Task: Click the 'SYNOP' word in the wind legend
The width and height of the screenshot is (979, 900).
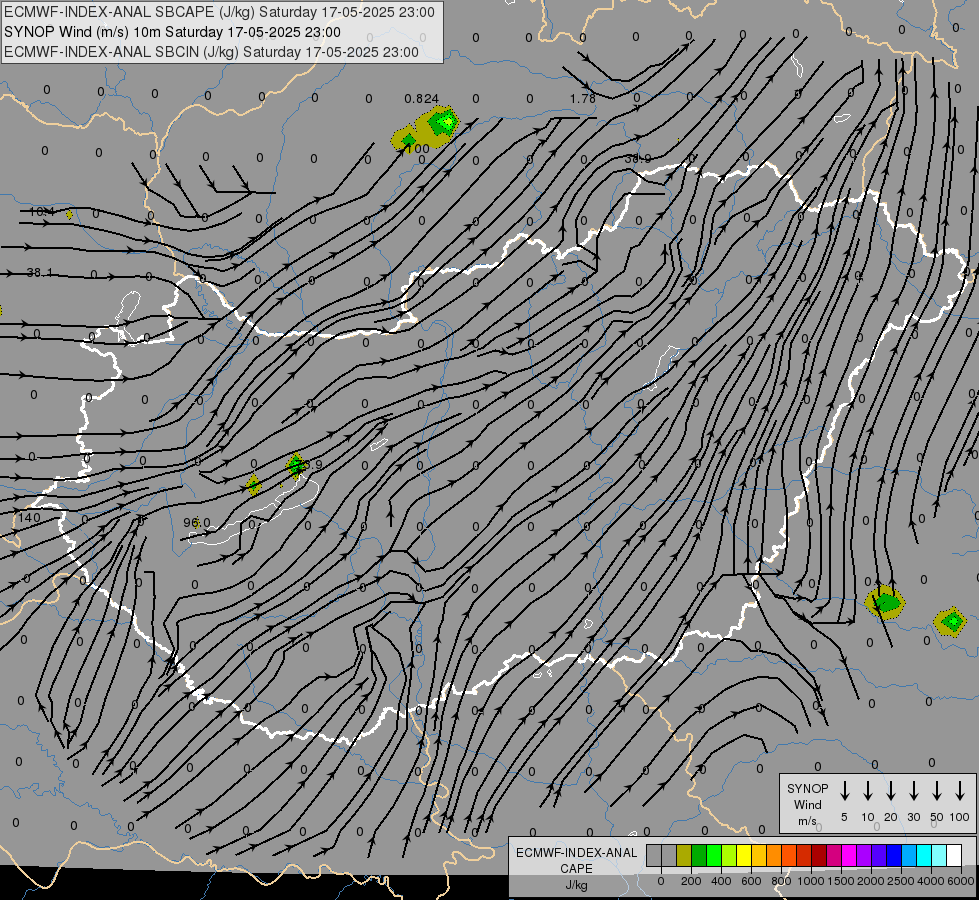Action: tap(807, 788)
